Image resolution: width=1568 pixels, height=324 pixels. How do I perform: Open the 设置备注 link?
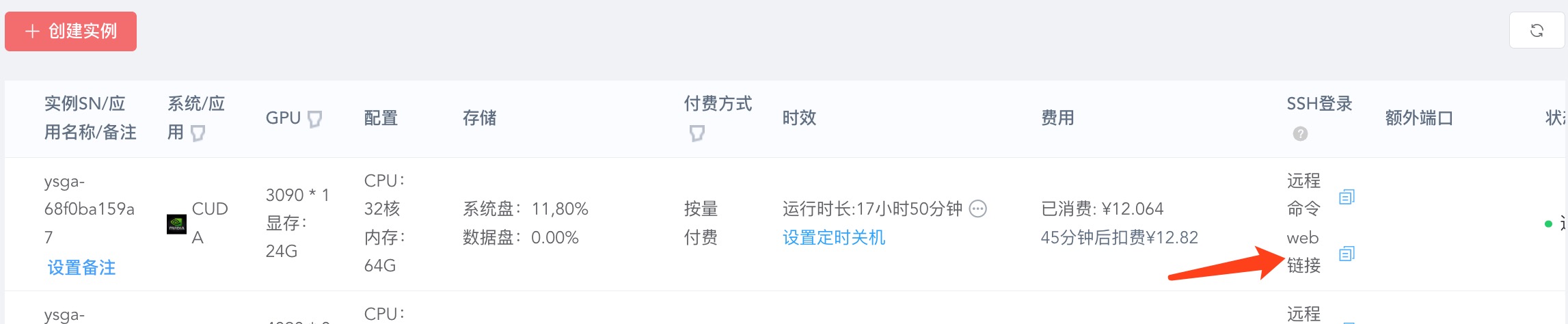click(x=81, y=267)
